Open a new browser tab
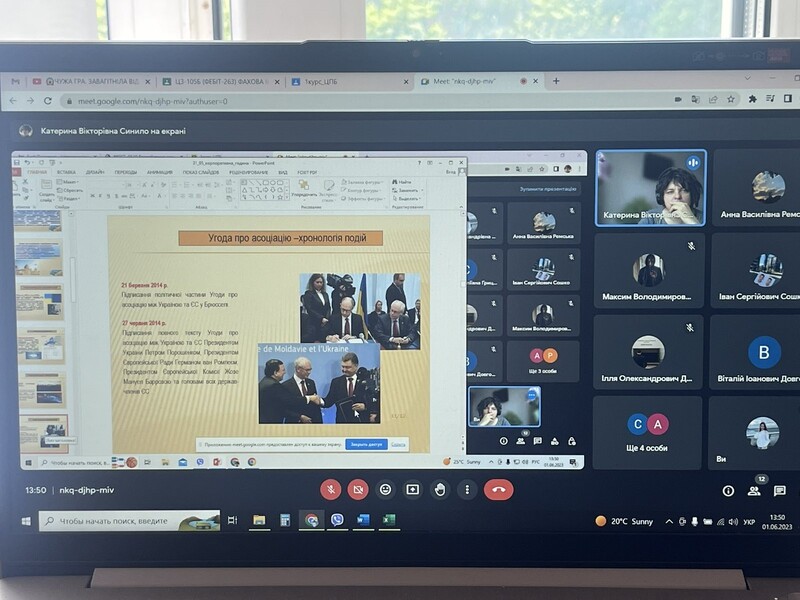This screenshot has height=600, width=800. pos(556,81)
